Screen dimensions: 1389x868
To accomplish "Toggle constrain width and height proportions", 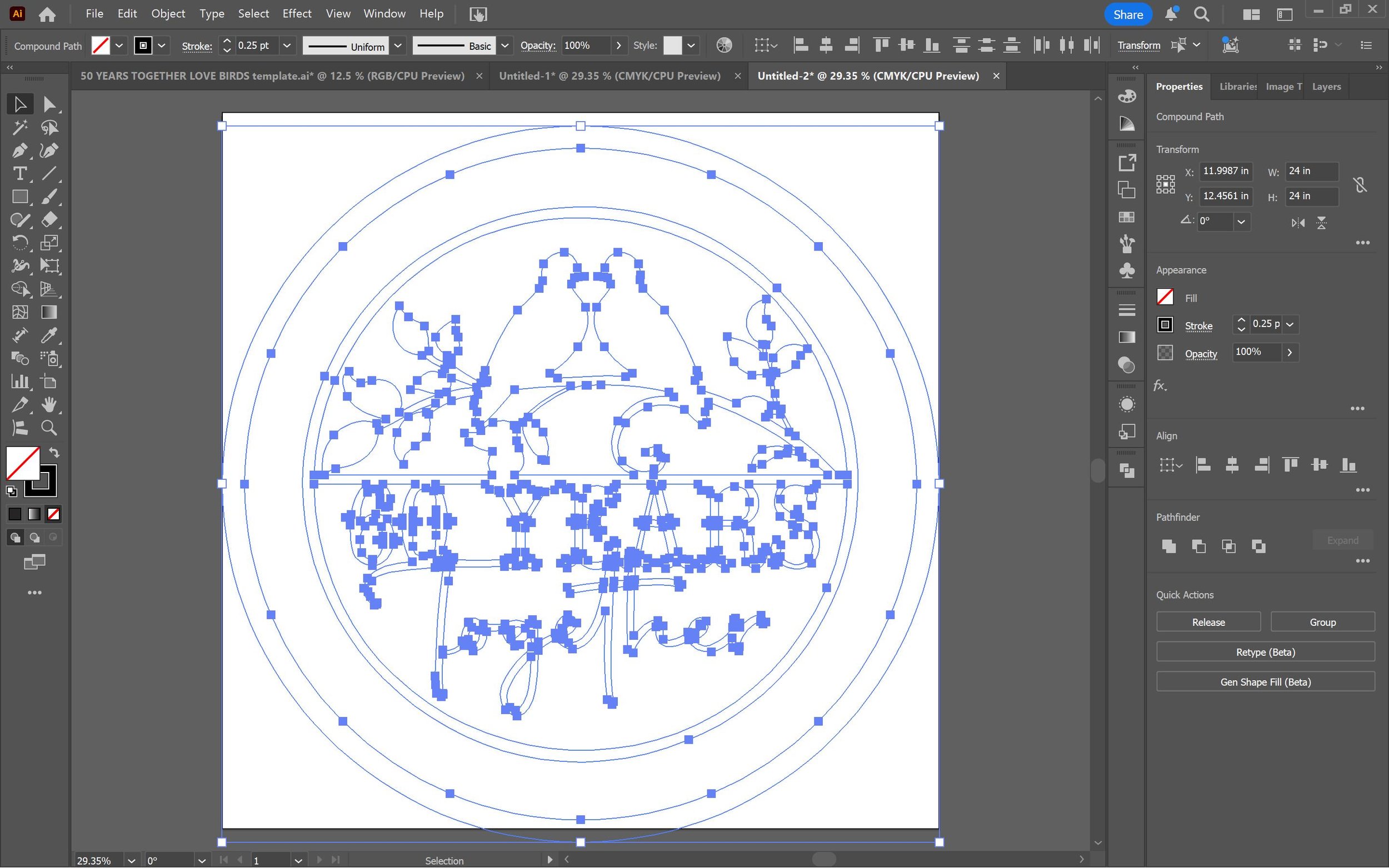I will [1359, 184].
